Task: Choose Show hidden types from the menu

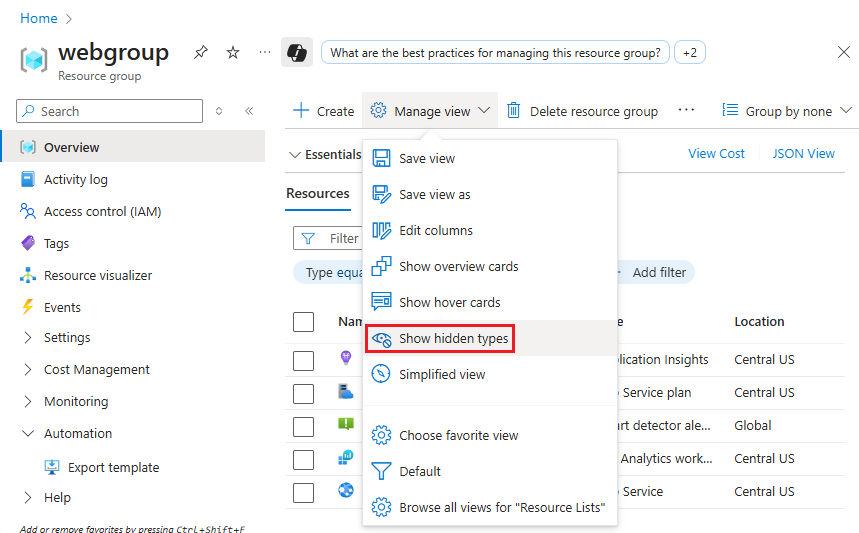Action: point(453,339)
